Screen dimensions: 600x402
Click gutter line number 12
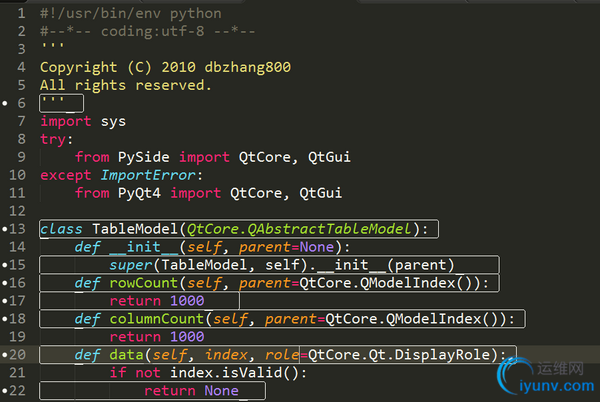point(17,211)
